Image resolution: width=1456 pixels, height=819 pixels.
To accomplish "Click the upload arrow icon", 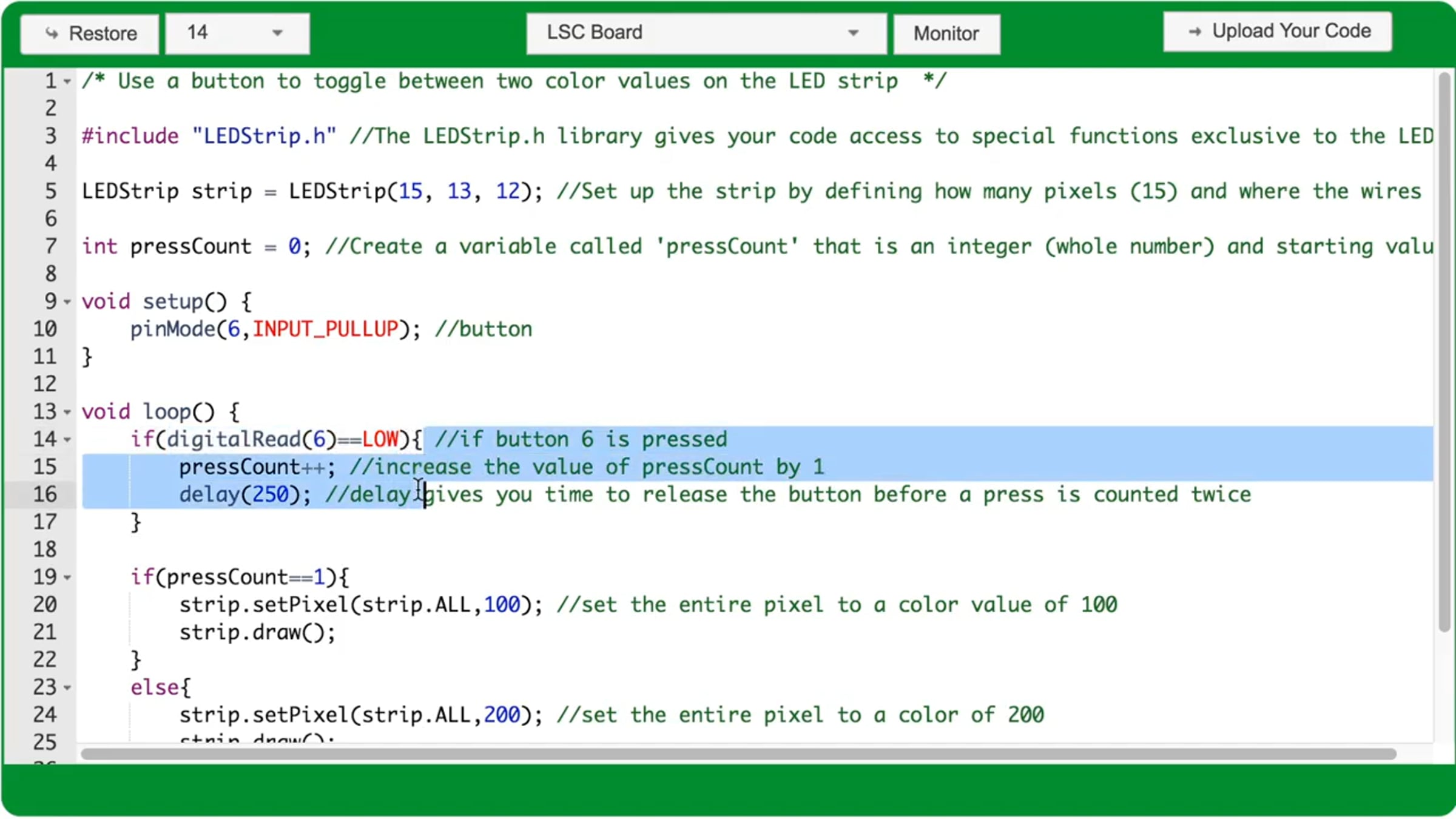I will click(1195, 32).
